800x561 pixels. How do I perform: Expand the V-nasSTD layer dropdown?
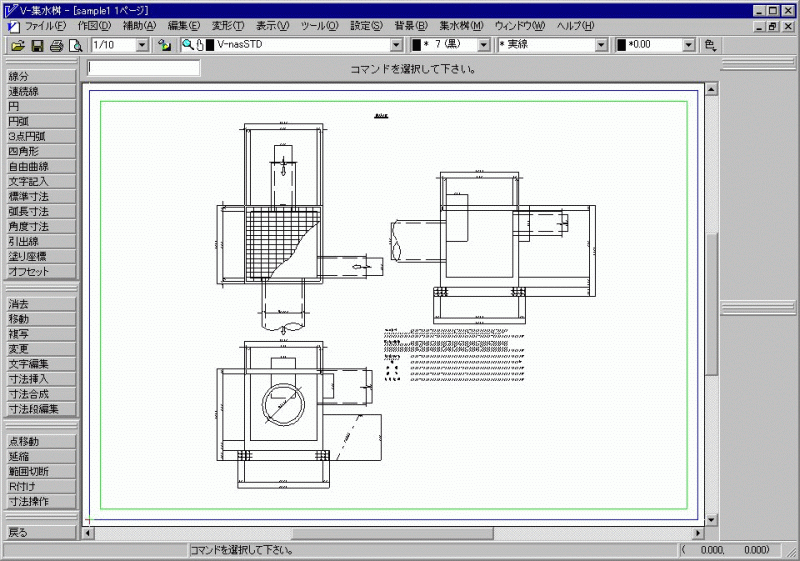tap(397, 45)
